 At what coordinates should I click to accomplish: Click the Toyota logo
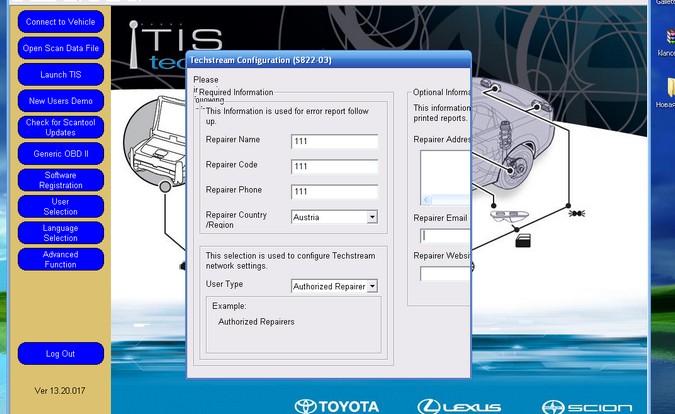pyautogui.click(x=337, y=406)
